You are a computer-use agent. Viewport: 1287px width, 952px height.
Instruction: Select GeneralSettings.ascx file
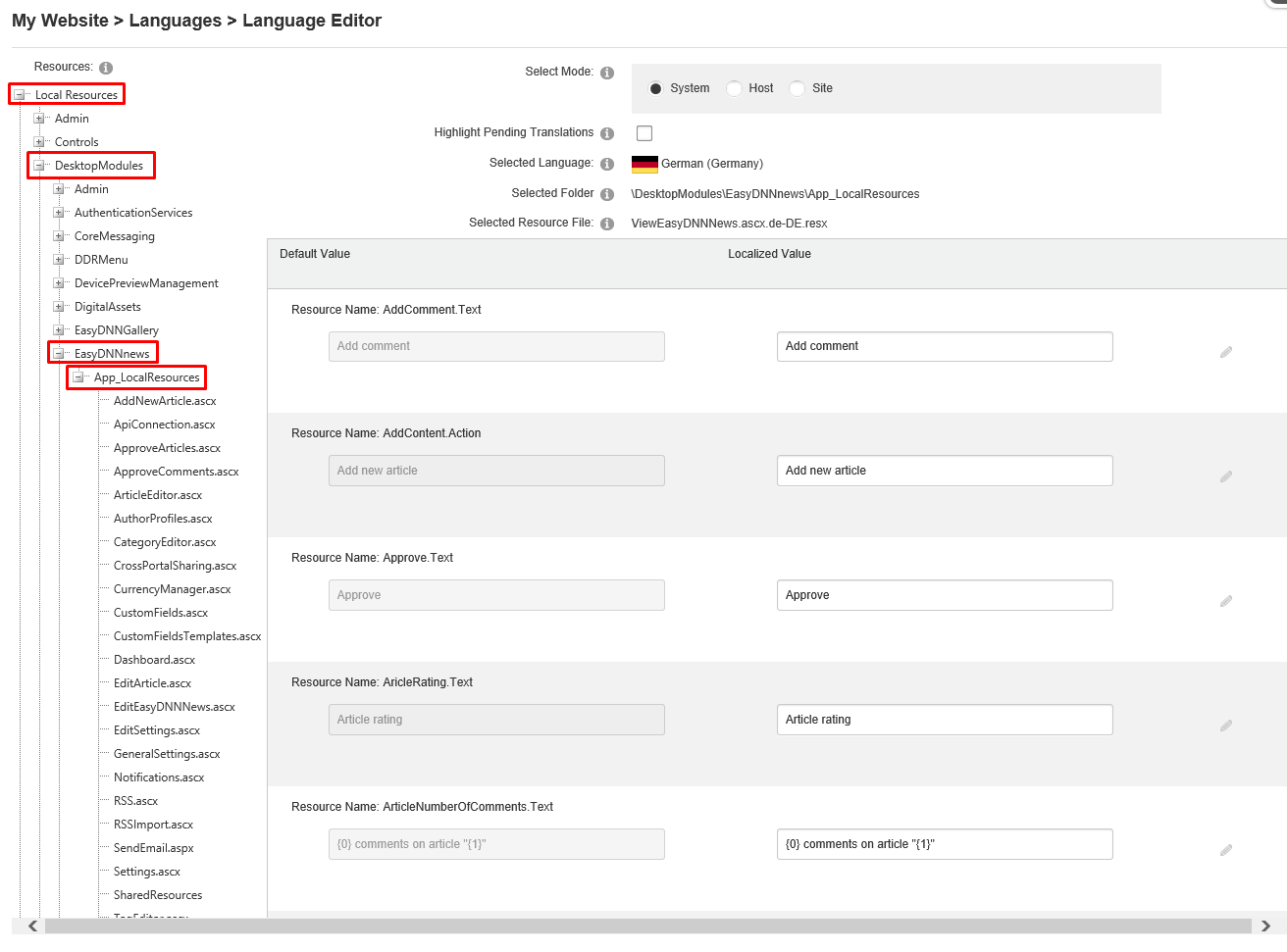pos(167,754)
